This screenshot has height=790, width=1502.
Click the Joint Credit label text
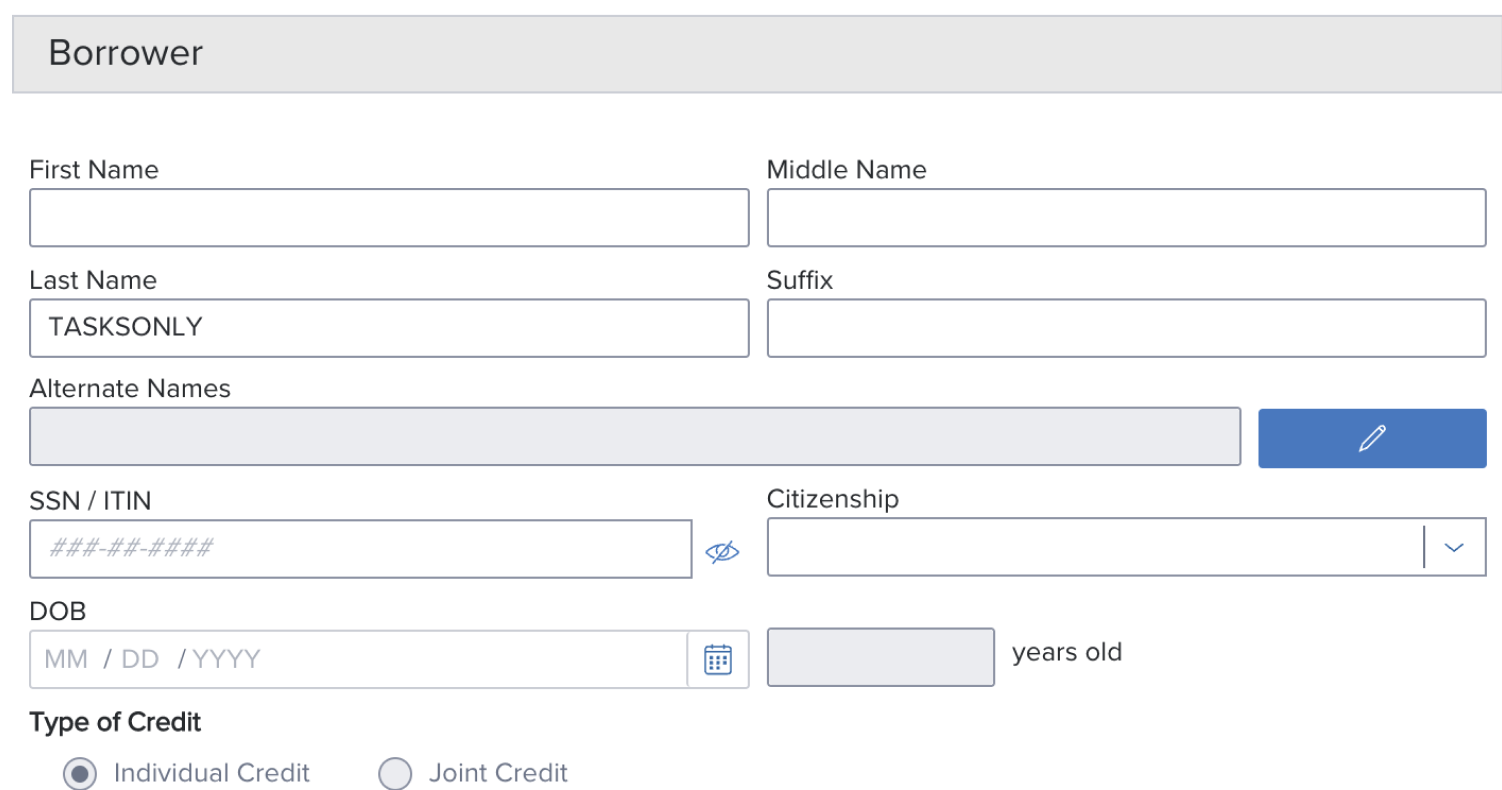coord(498,773)
